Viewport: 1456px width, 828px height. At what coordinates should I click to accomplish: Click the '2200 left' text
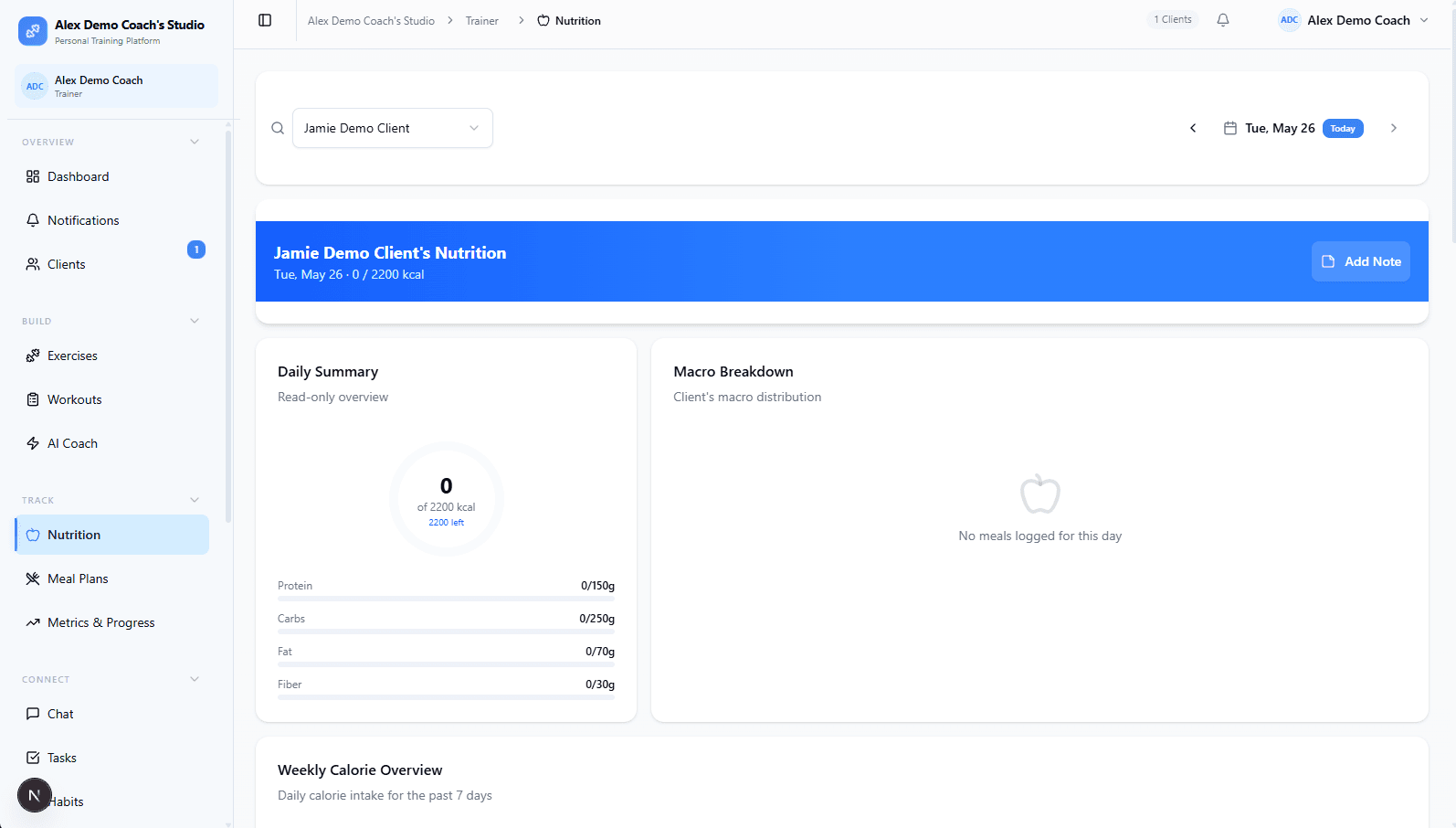[x=447, y=523]
